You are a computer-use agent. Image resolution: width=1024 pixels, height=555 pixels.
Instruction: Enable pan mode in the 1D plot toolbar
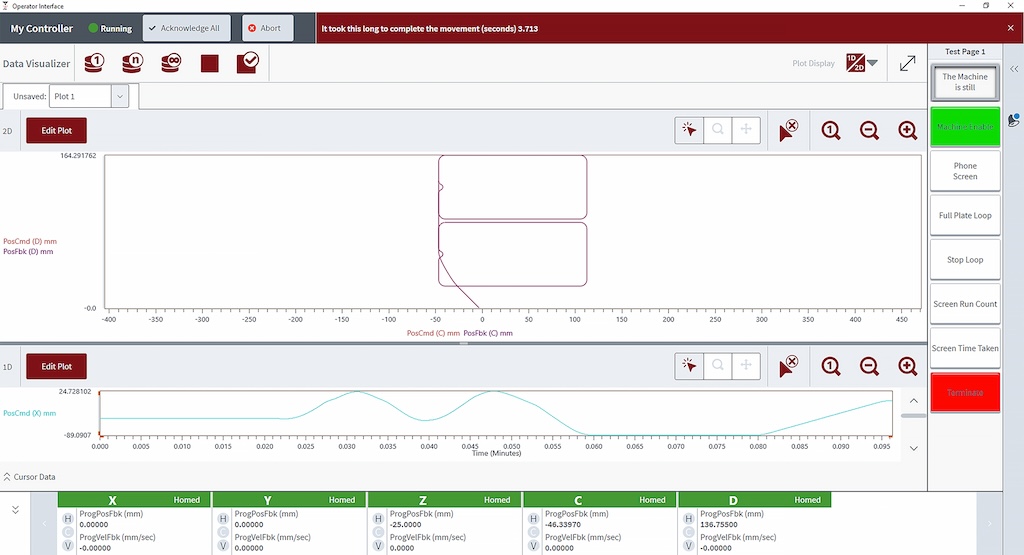(745, 366)
